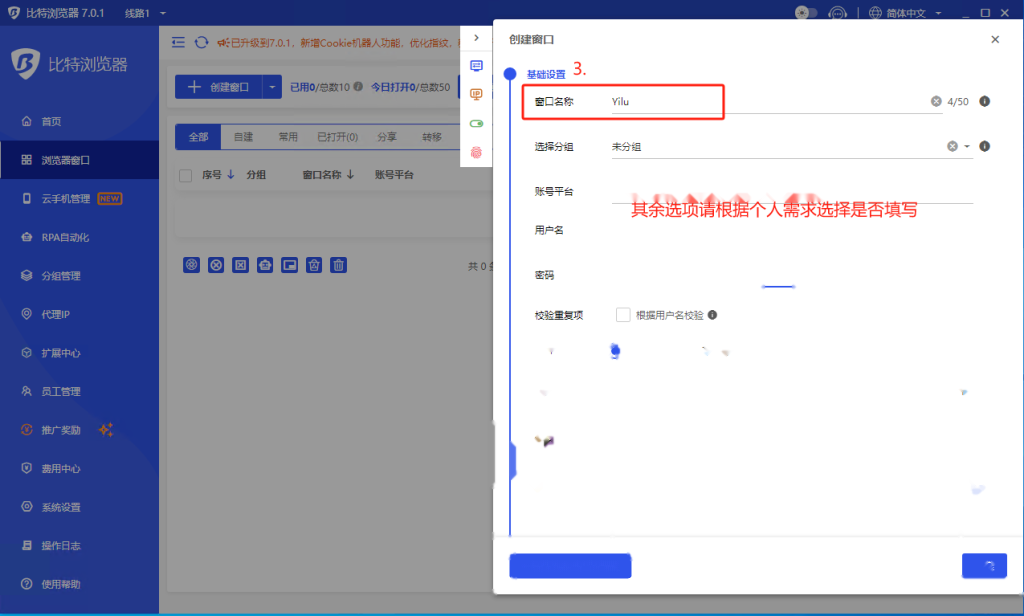Click the blue monitor icon in the side strip
Screen dimensions: 1024x616
476,66
